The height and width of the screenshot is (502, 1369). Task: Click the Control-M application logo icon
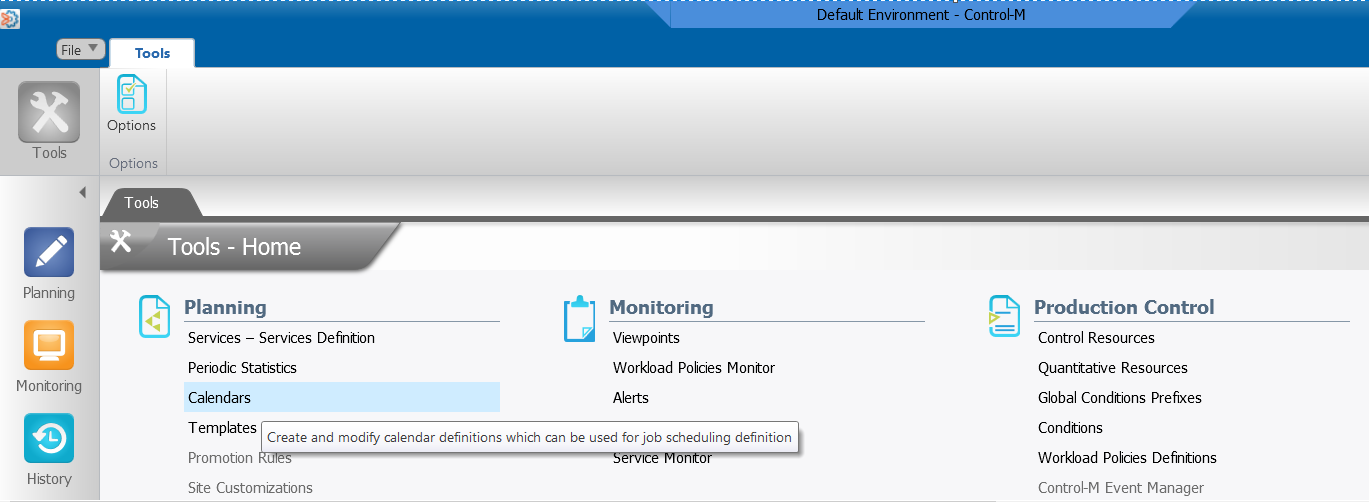coord(10,20)
